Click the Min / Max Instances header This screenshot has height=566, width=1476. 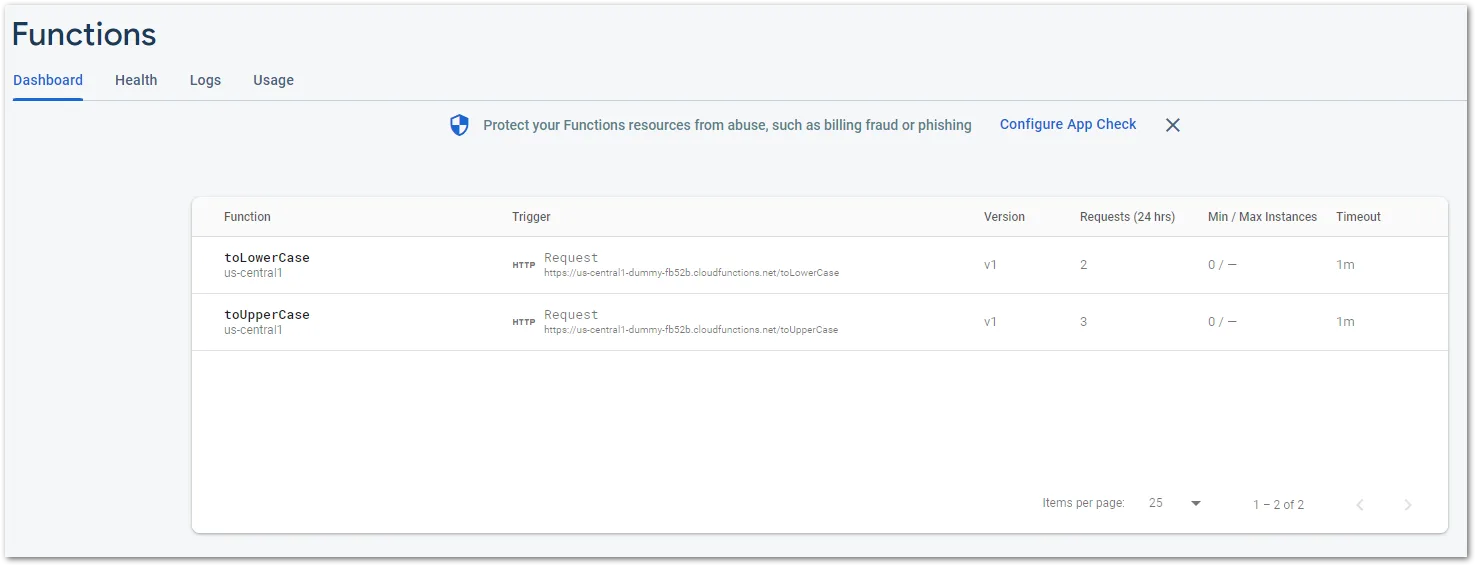[x=1262, y=217]
